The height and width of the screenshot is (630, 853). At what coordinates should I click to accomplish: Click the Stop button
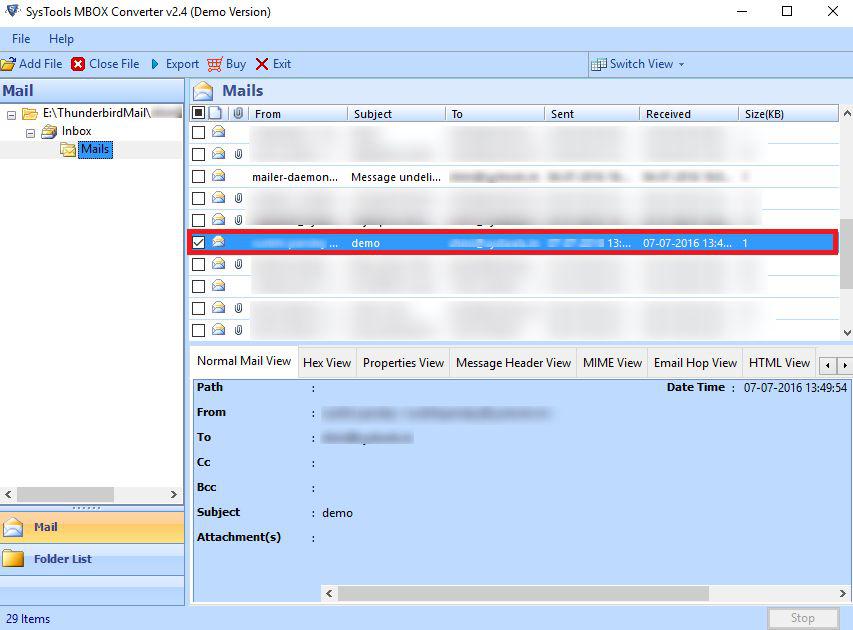pos(801,617)
